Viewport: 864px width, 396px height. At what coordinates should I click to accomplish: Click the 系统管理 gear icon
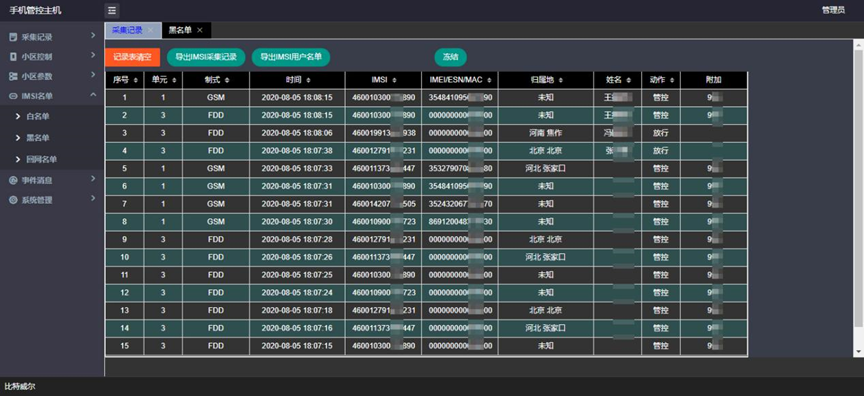[13, 200]
